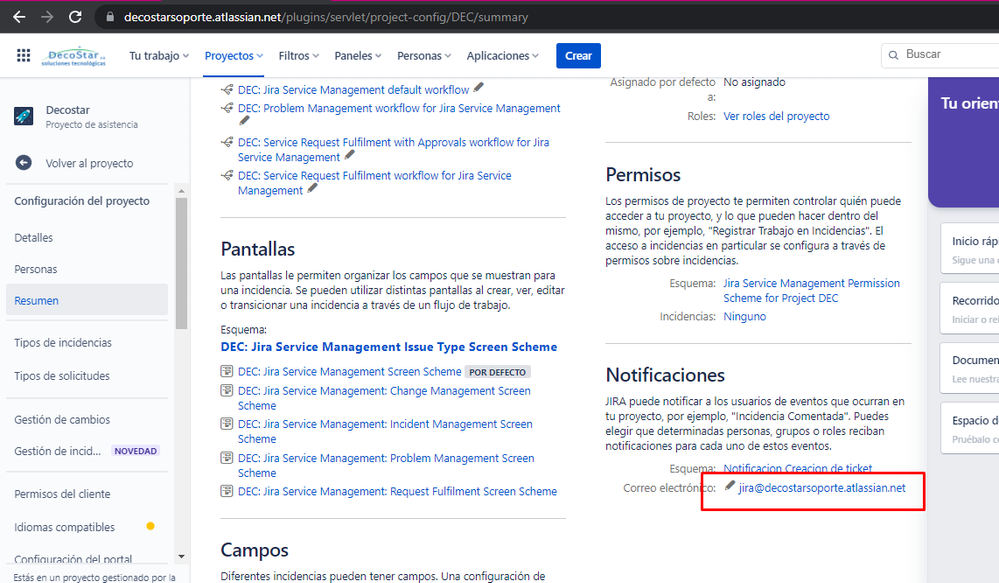Click the Decostar project rocket avatar
999x583 pixels.
(x=24, y=116)
